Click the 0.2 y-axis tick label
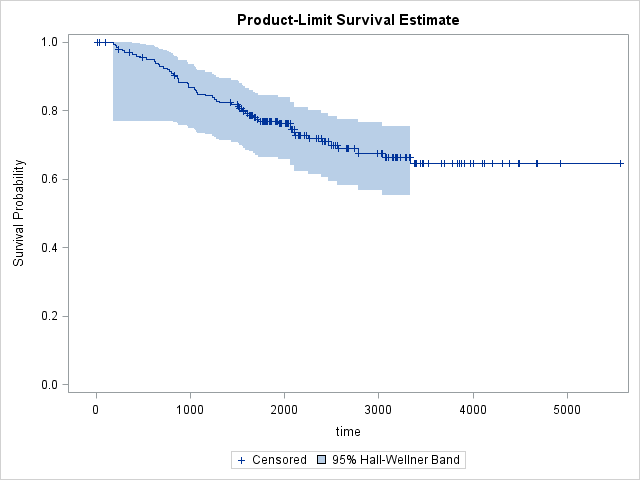The image size is (640, 480). click(x=48, y=316)
